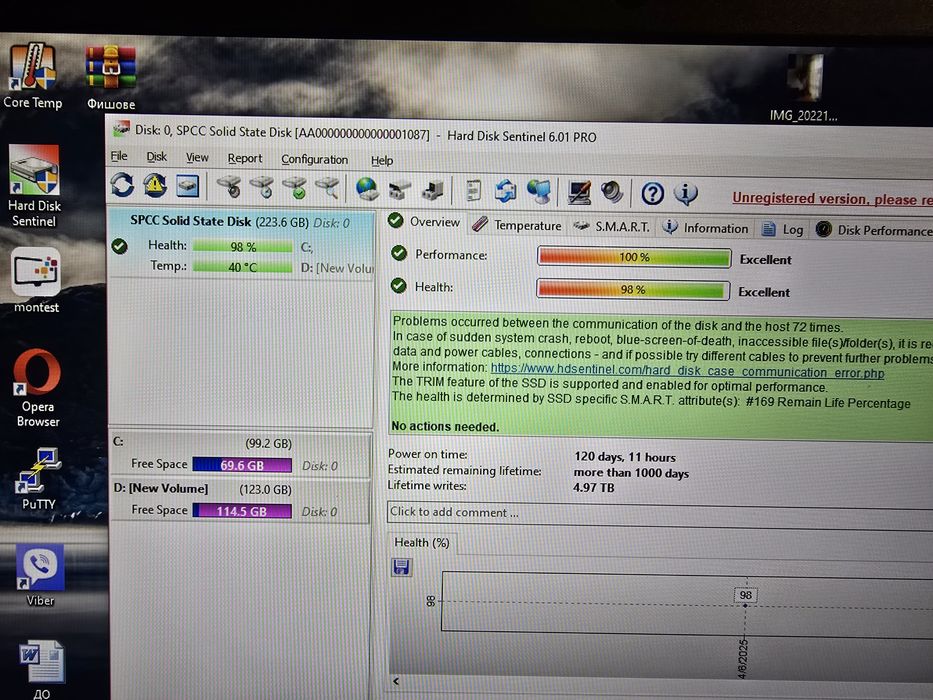This screenshot has width=933, height=700.
Task: Click the '4.97 TB' lifetime writes value
Action: [593, 488]
